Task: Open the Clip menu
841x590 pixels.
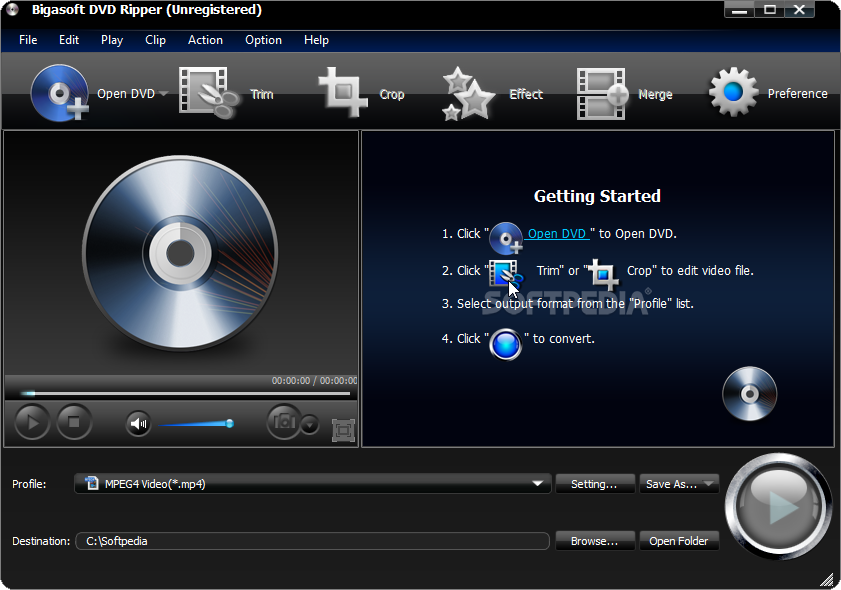Action: pos(155,40)
